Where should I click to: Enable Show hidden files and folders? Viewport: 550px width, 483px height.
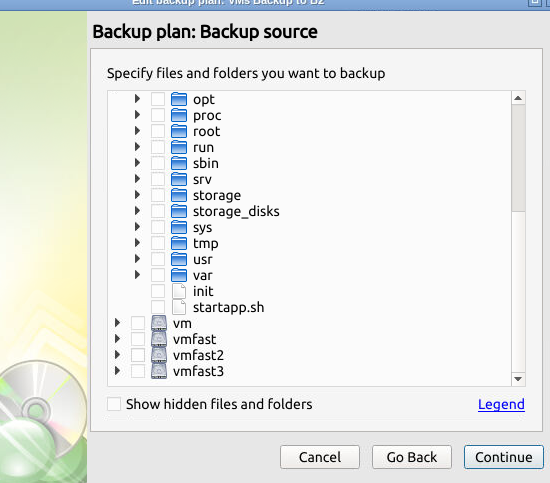pos(114,404)
